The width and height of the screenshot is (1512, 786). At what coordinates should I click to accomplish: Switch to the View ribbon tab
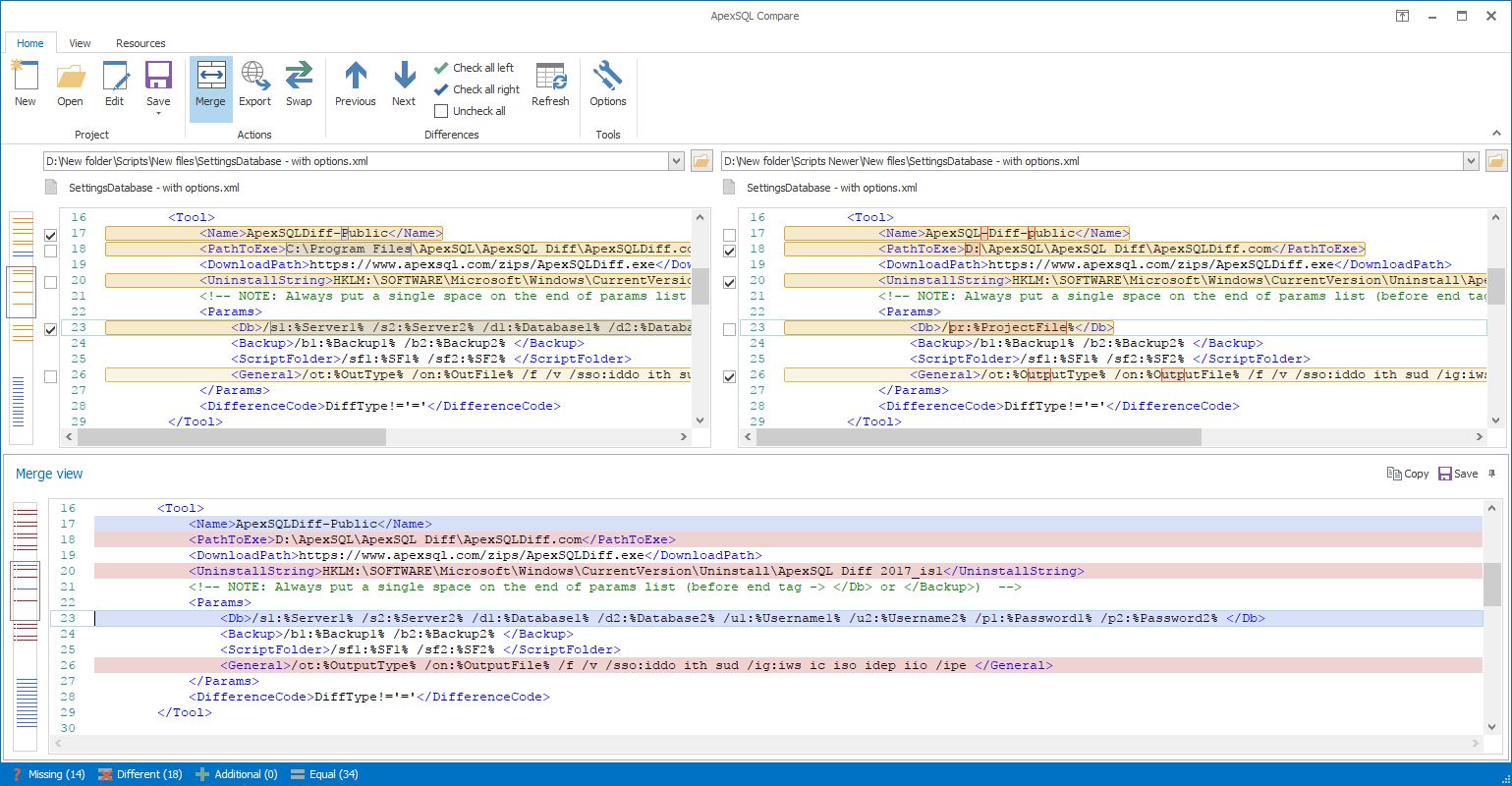[x=79, y=43]
